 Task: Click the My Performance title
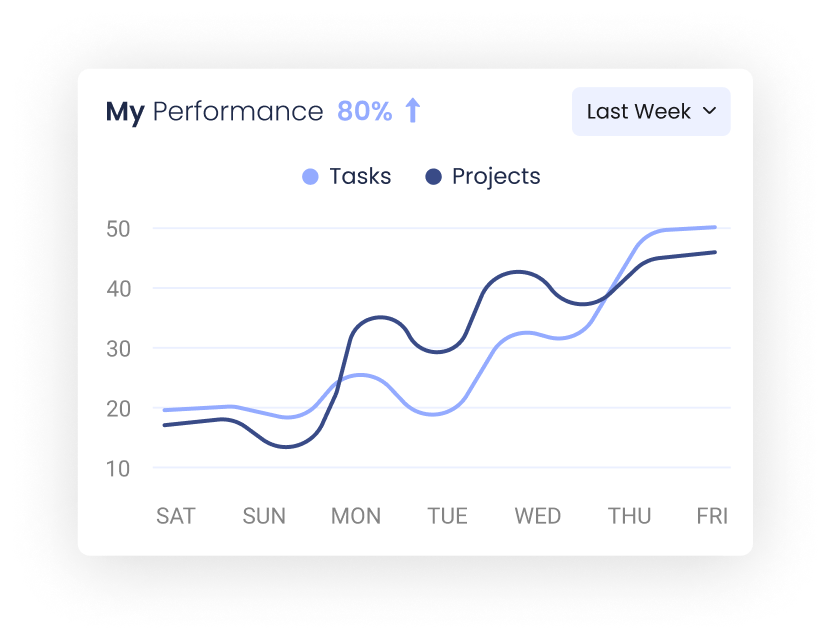pyautogui.click(x=214, y=111)
